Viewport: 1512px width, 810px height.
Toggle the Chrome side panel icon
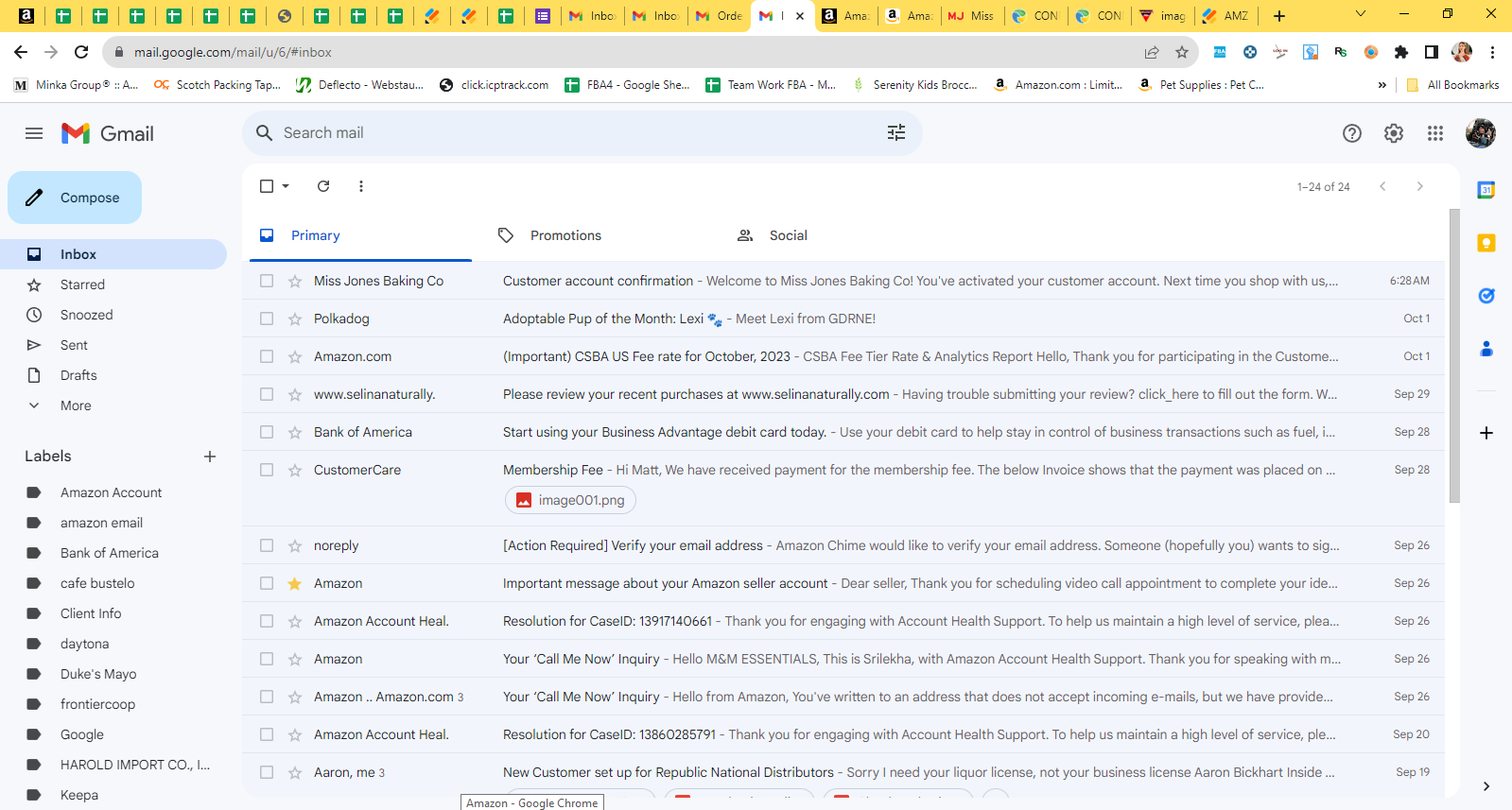(1432, 52)
